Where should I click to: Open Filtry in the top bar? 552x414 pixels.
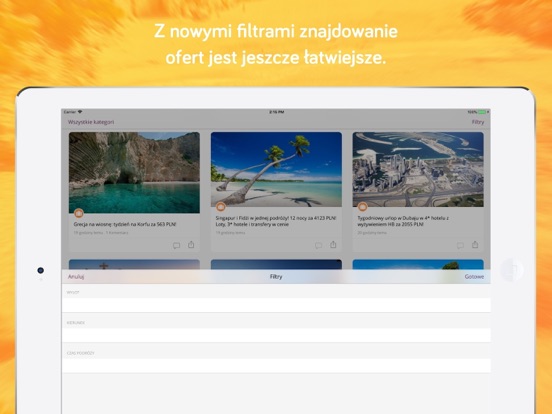[x=478, y=122]
